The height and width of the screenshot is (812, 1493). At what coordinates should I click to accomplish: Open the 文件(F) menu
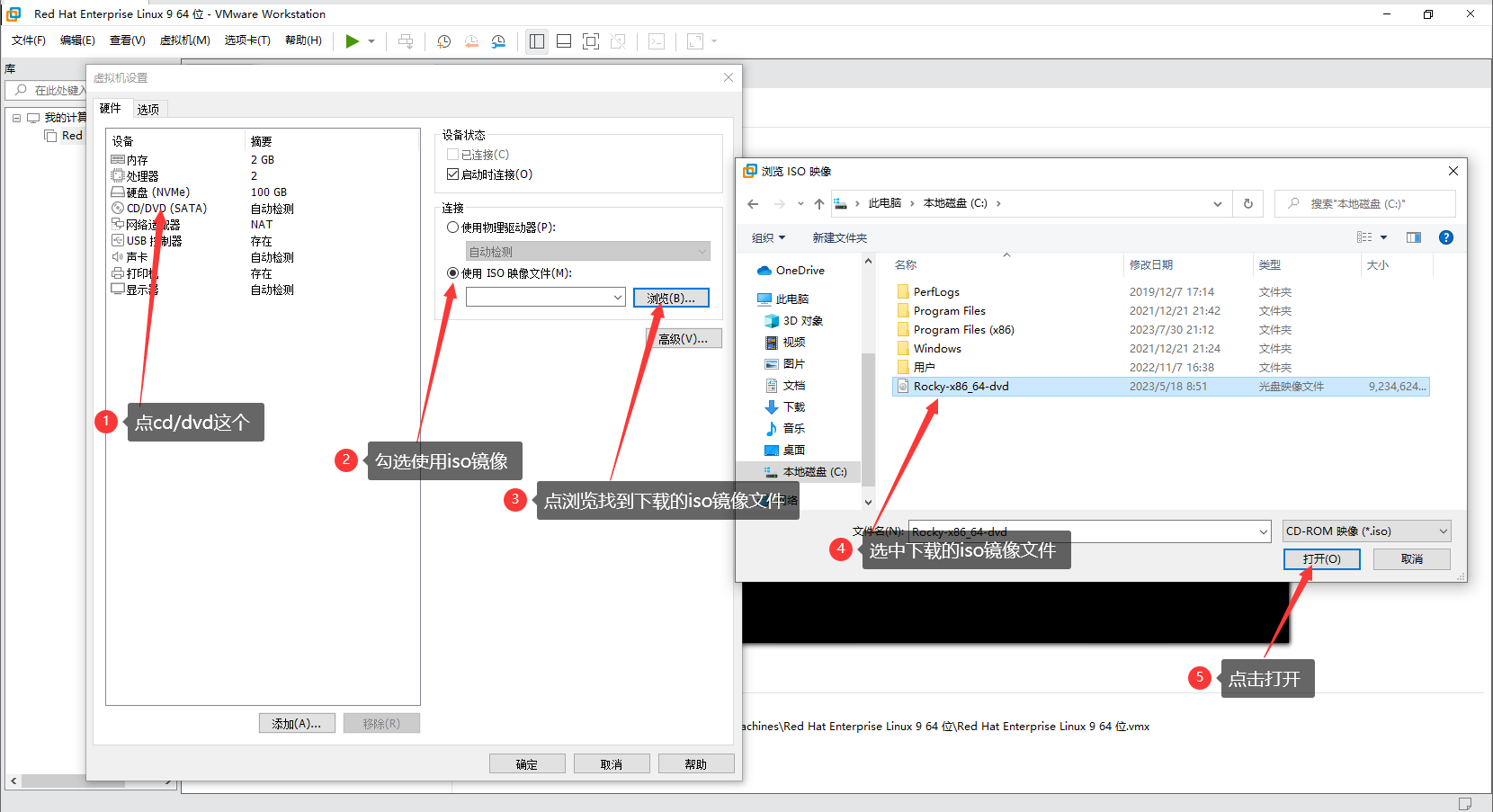click(29, 40)
